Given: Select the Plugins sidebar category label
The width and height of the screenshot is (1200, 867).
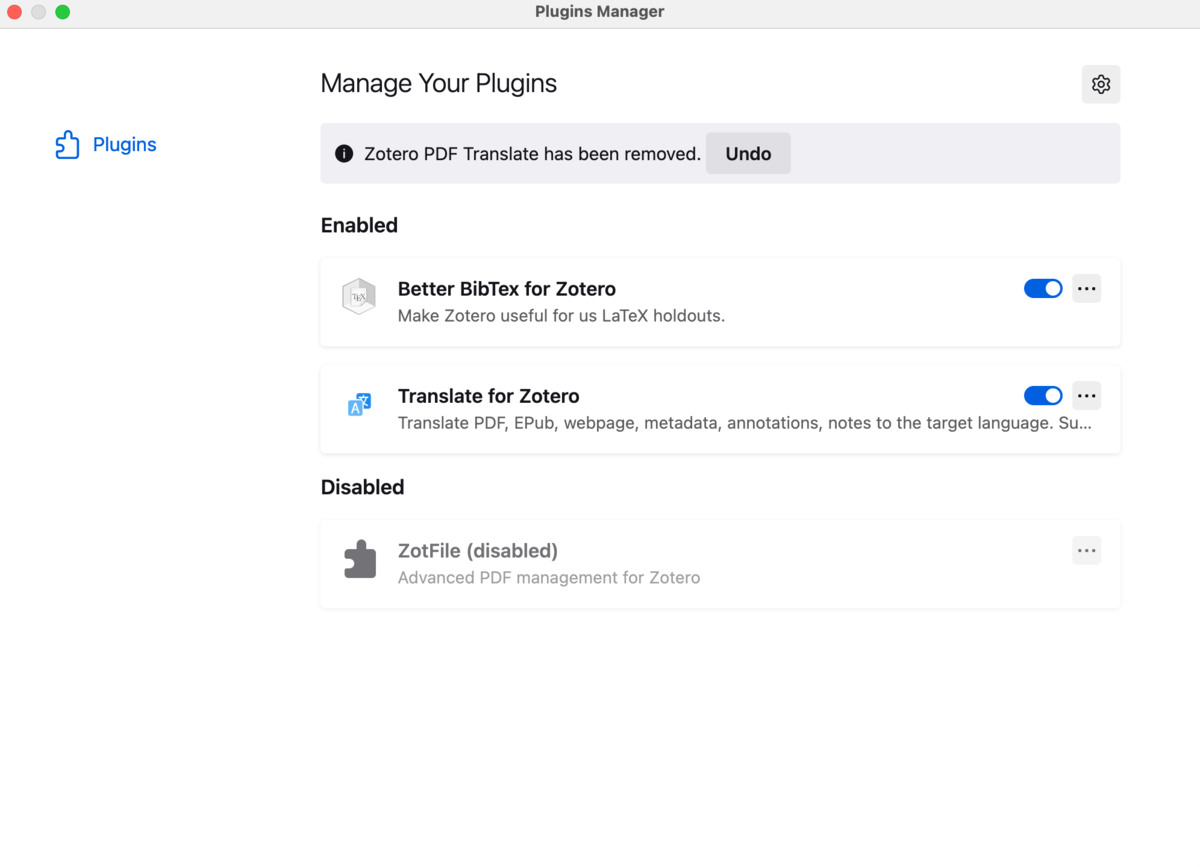Looking at the screenshot, I should [125, 145].
